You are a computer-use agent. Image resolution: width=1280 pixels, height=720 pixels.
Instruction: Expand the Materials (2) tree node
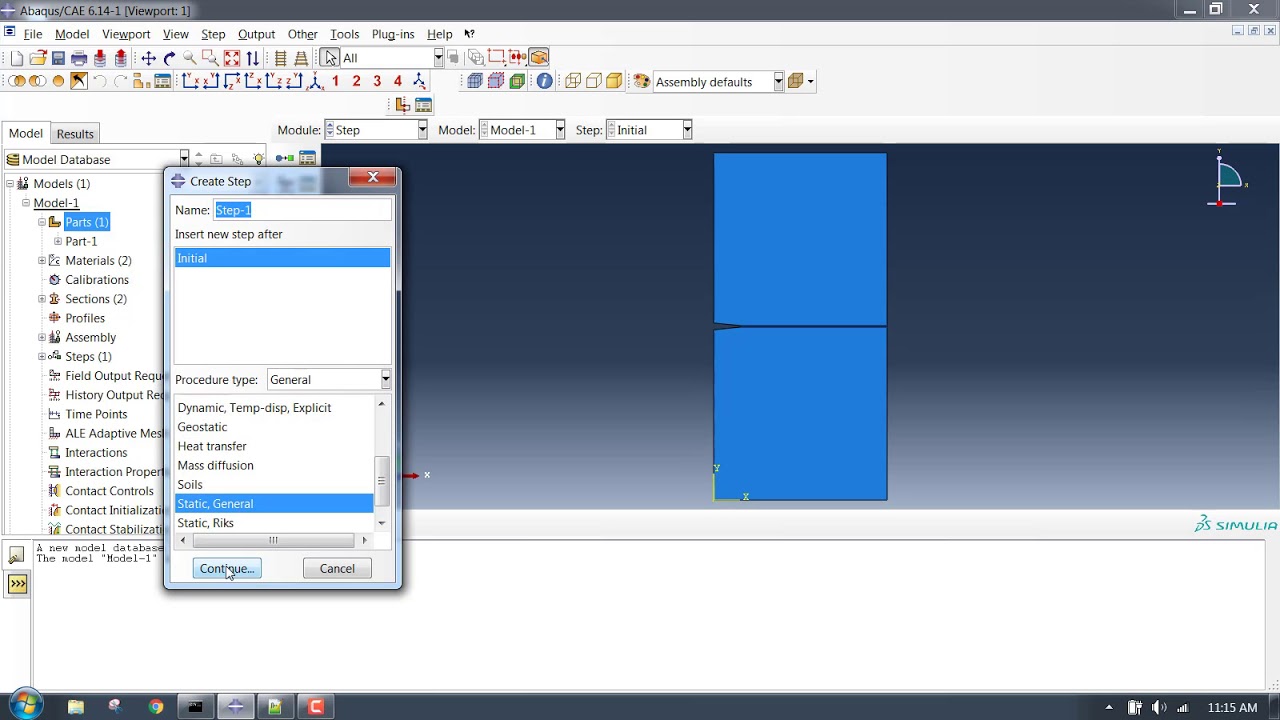click(42, 260)
